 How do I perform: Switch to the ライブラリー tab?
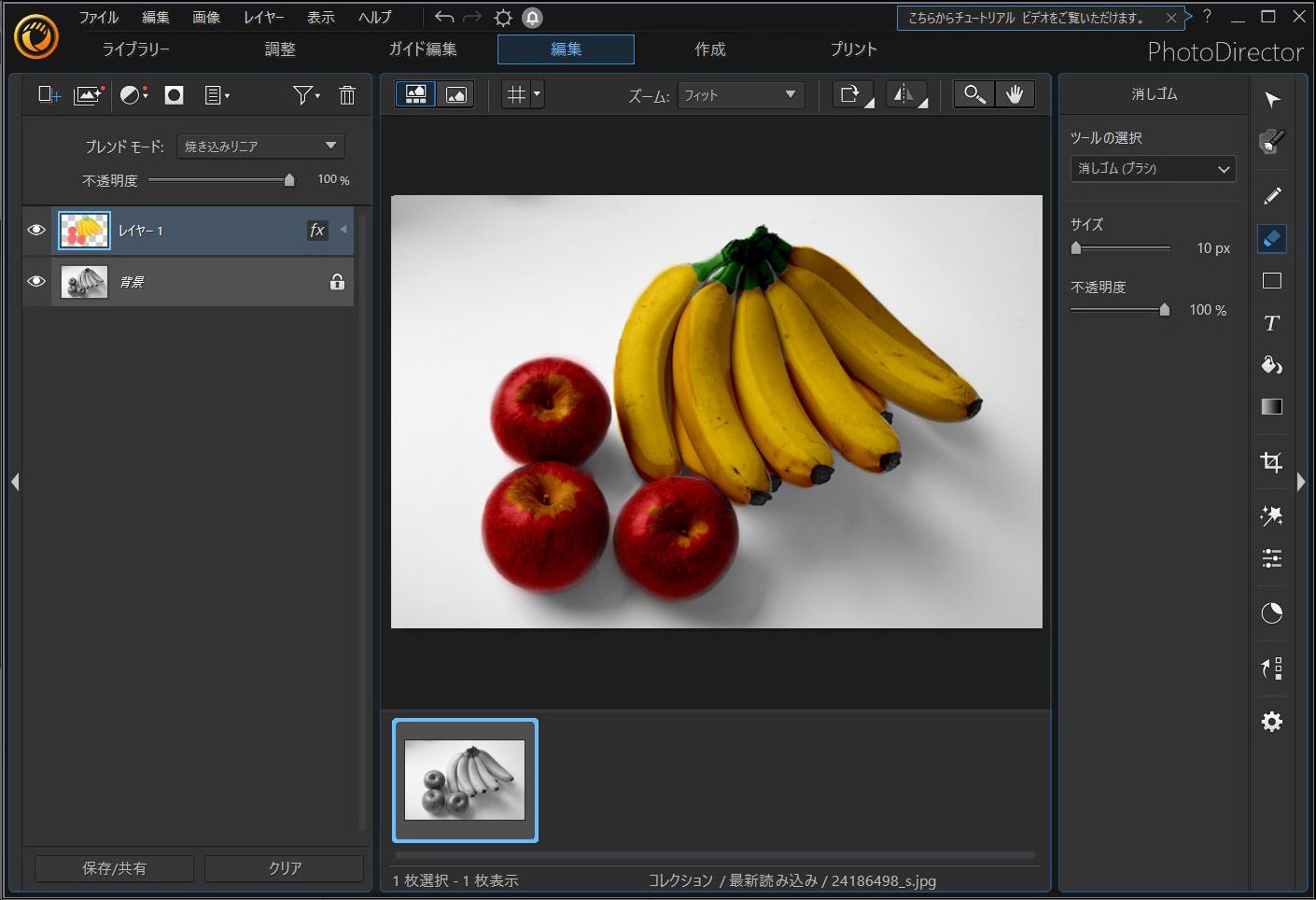pyautogui.click(x=136, y=49)
